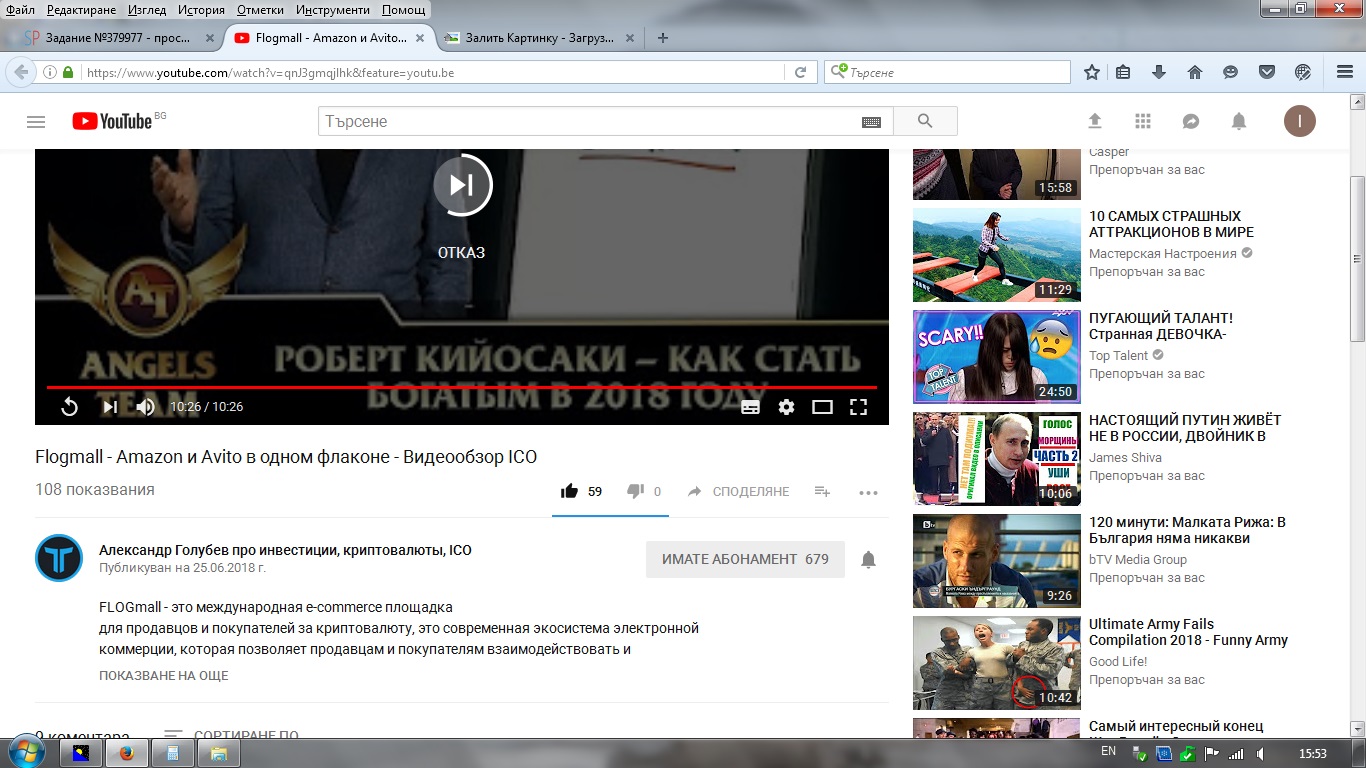Expand description with ПОКАЗВАНЕ НА ОЩЕ
The height and width of the screenshot is (768, 1366).
[164, 676]
